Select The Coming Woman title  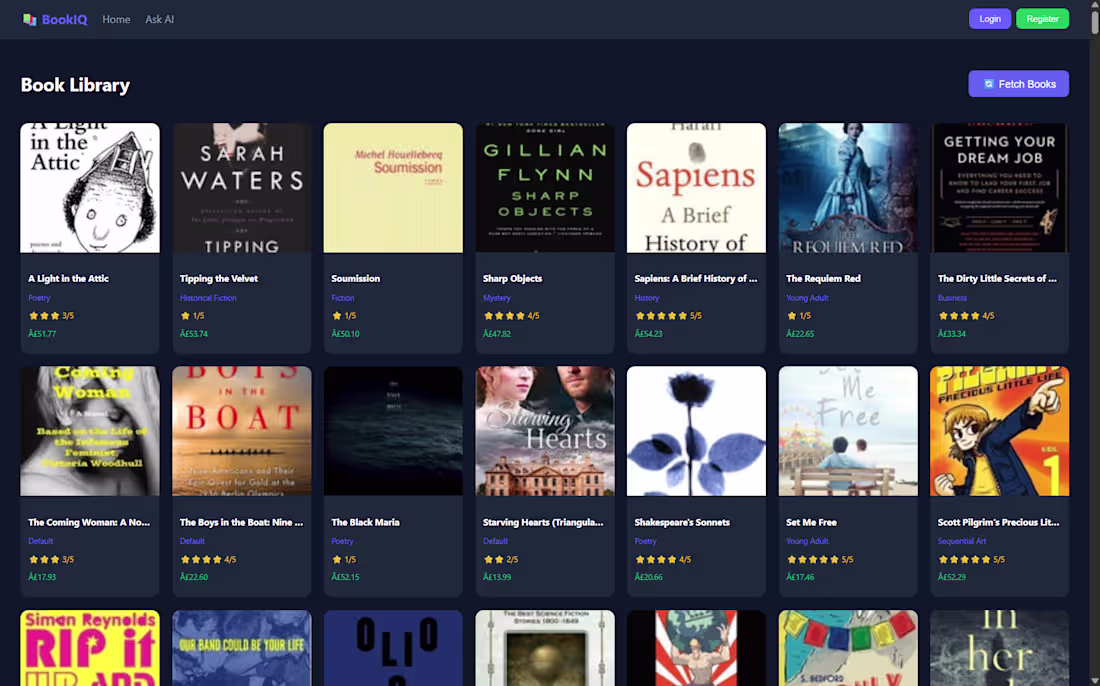click(89, 523)
